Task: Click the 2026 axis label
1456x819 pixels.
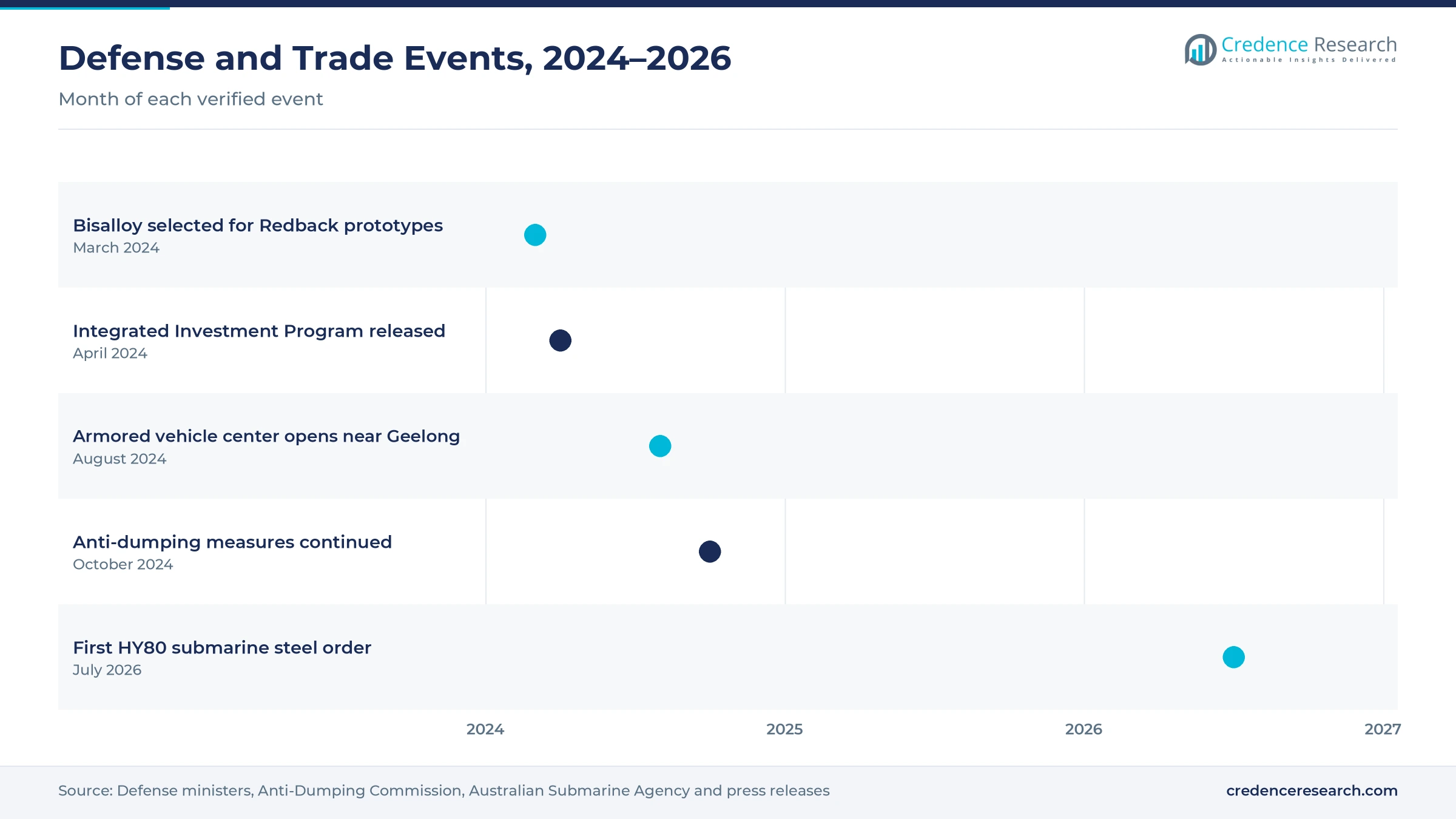Action: [x=1084, y=729]
